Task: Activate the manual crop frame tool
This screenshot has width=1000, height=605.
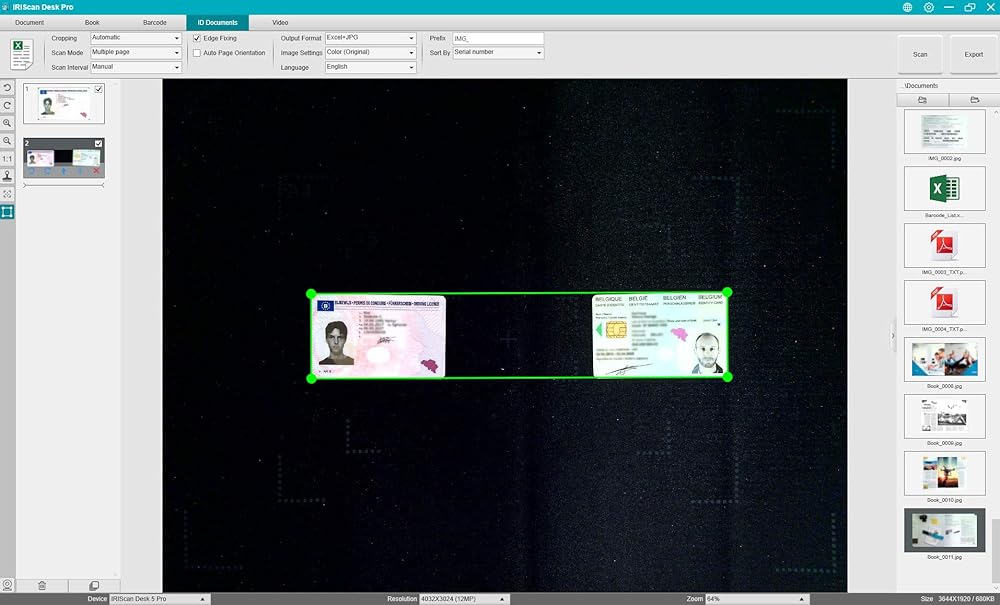Action: tap(8, 212)
